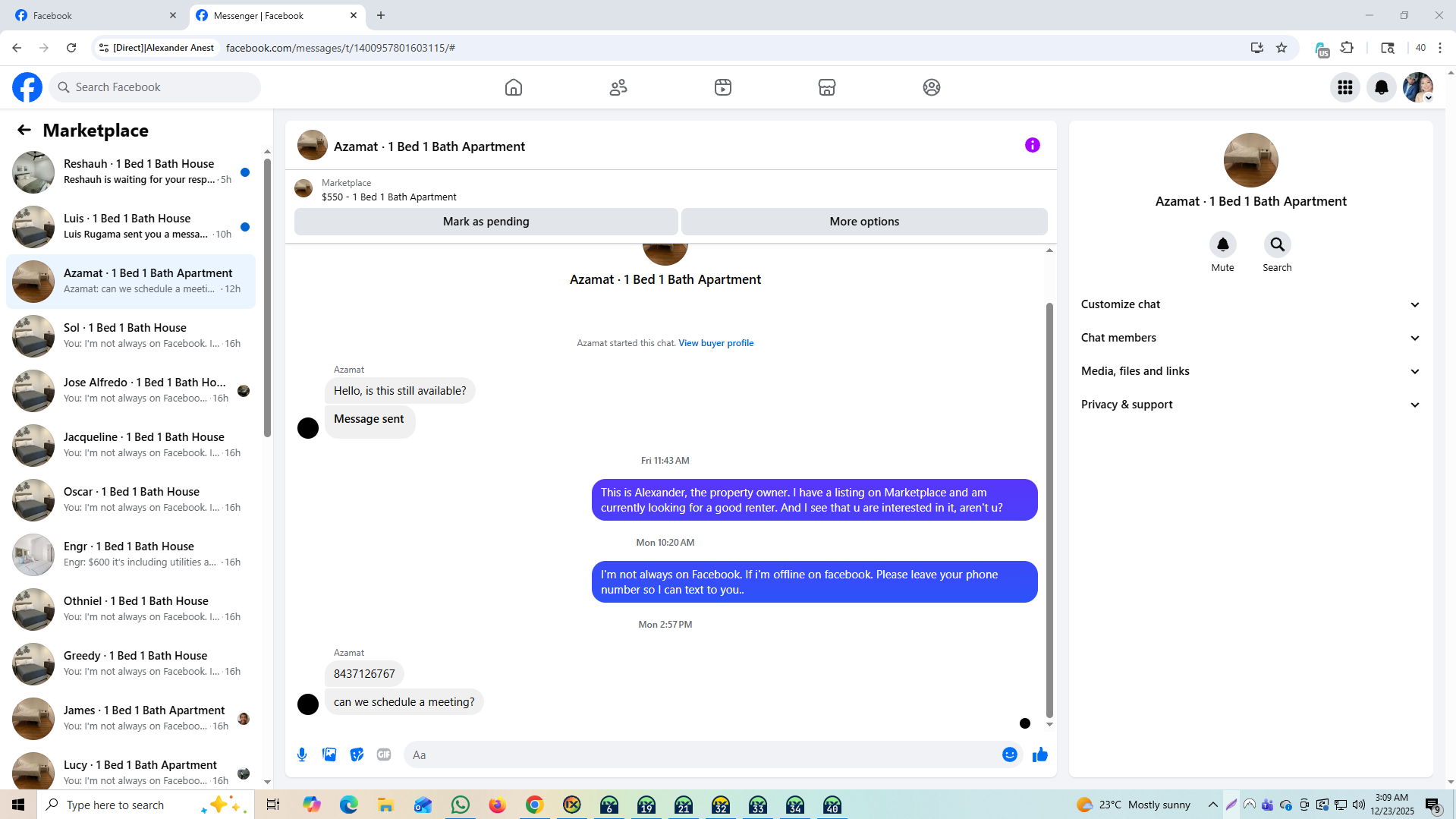Open View buyer profile link
Image resolution: width=1456 pixels, height=819 pixels.
click(x=715, y=343)
